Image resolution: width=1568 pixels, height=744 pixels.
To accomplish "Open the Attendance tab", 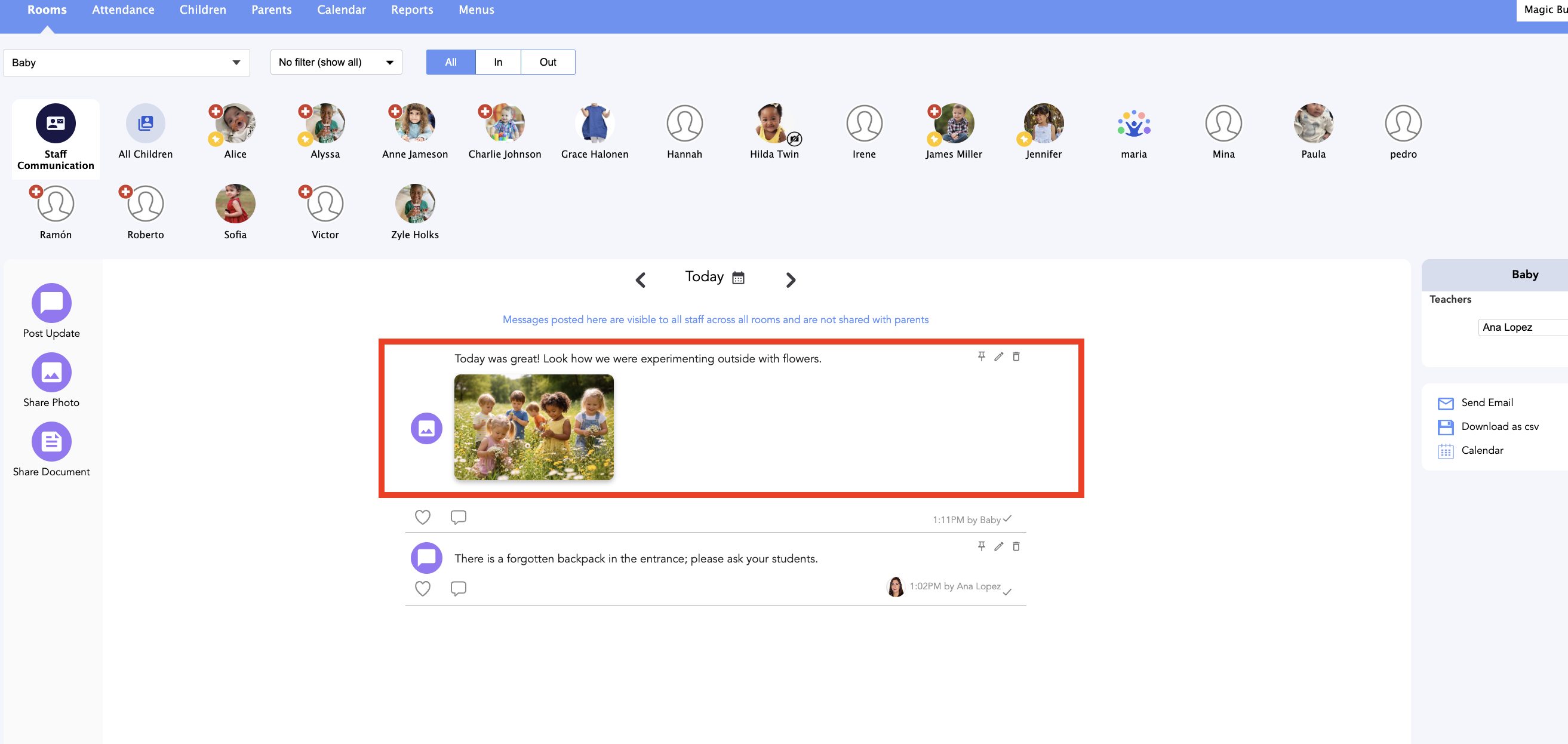I will pyautogui.click(x=123, y=10).
